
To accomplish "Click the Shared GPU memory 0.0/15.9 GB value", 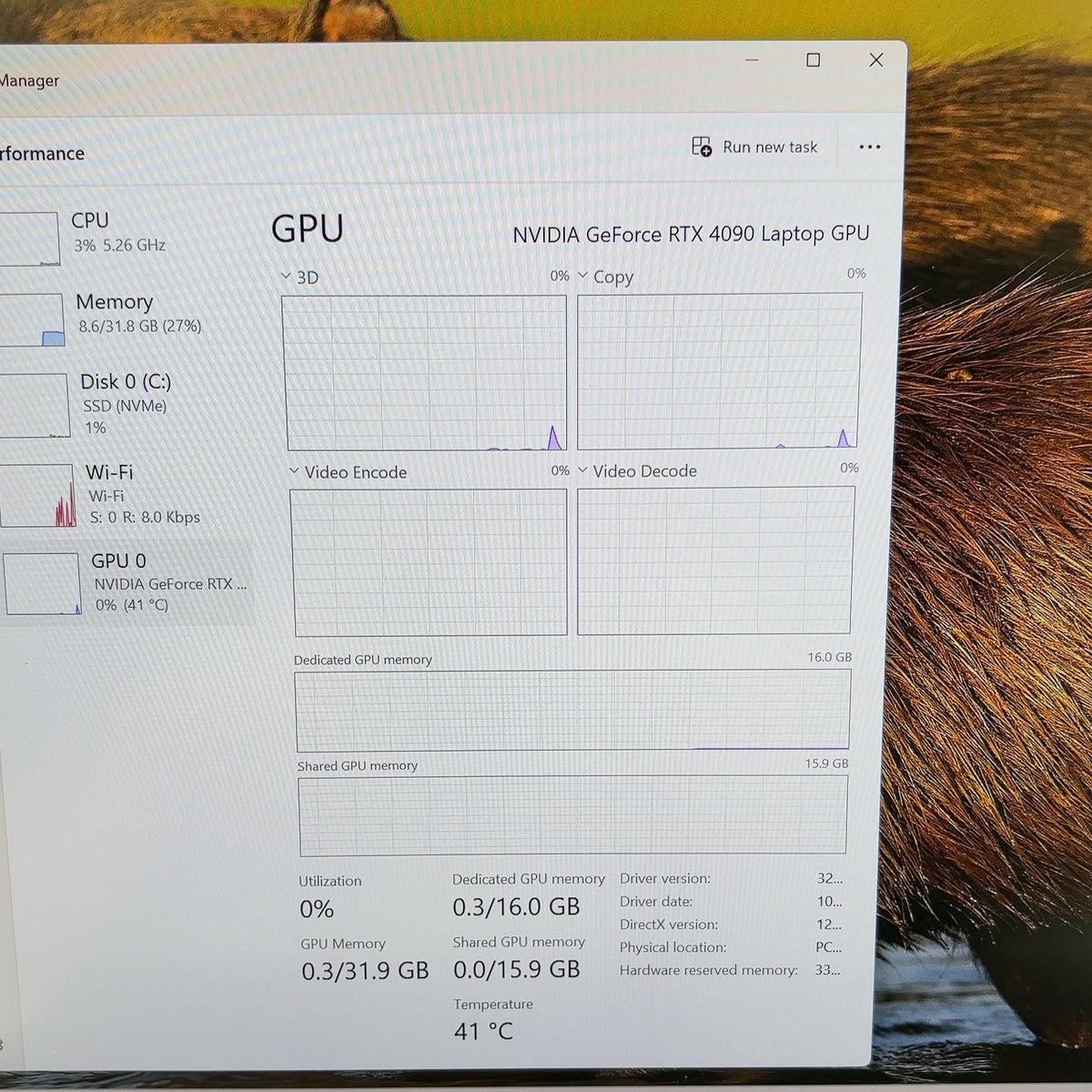I will click(516, 969).
